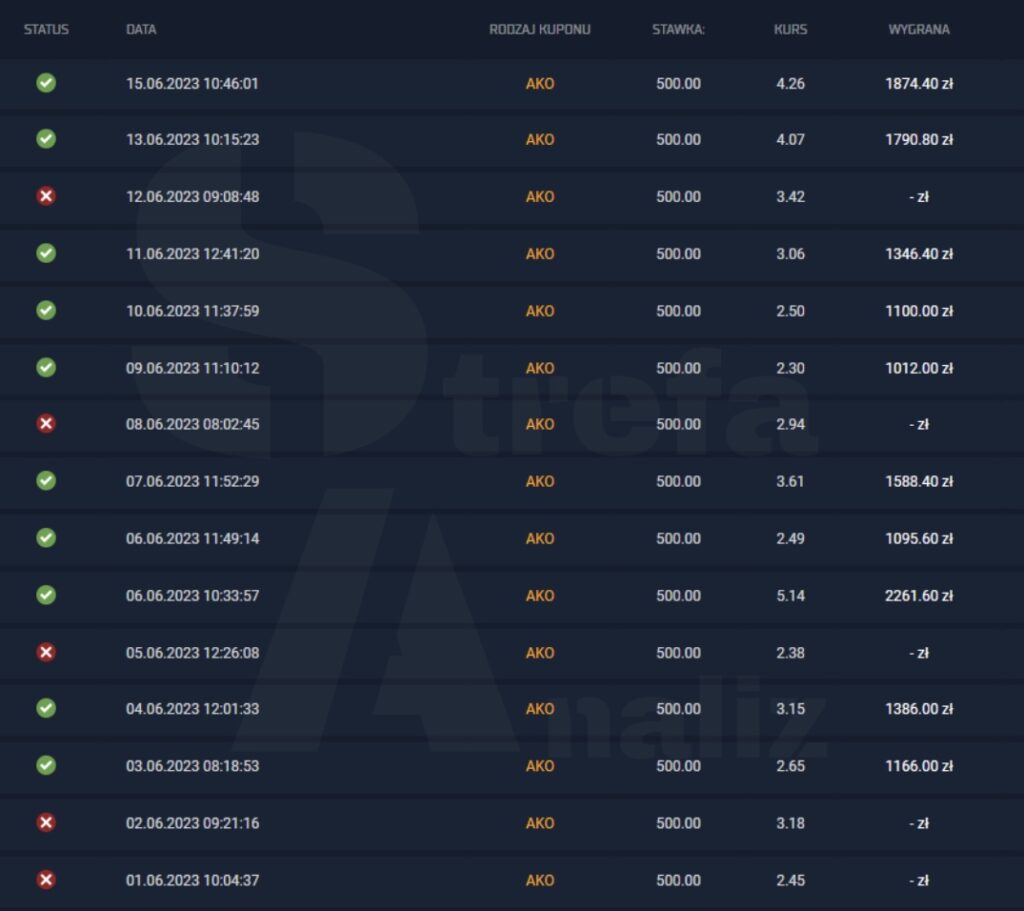This screenshot has height=911, width=1024.
Task: Click the RODZAJ KUPONU column header
Action: [x=540, y=29]
